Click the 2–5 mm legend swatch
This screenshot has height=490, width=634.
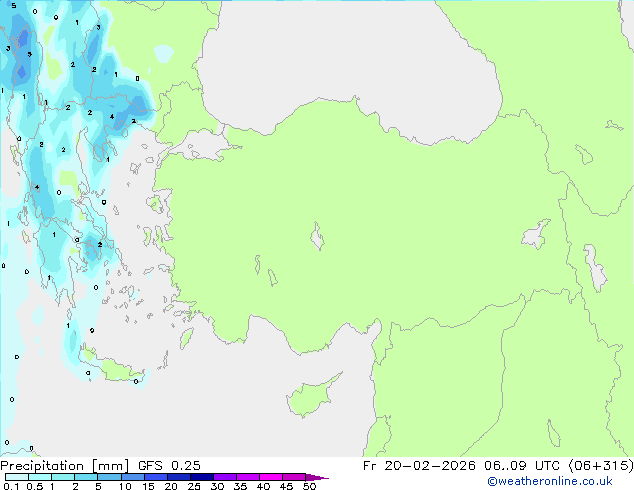tap(86, 477)
